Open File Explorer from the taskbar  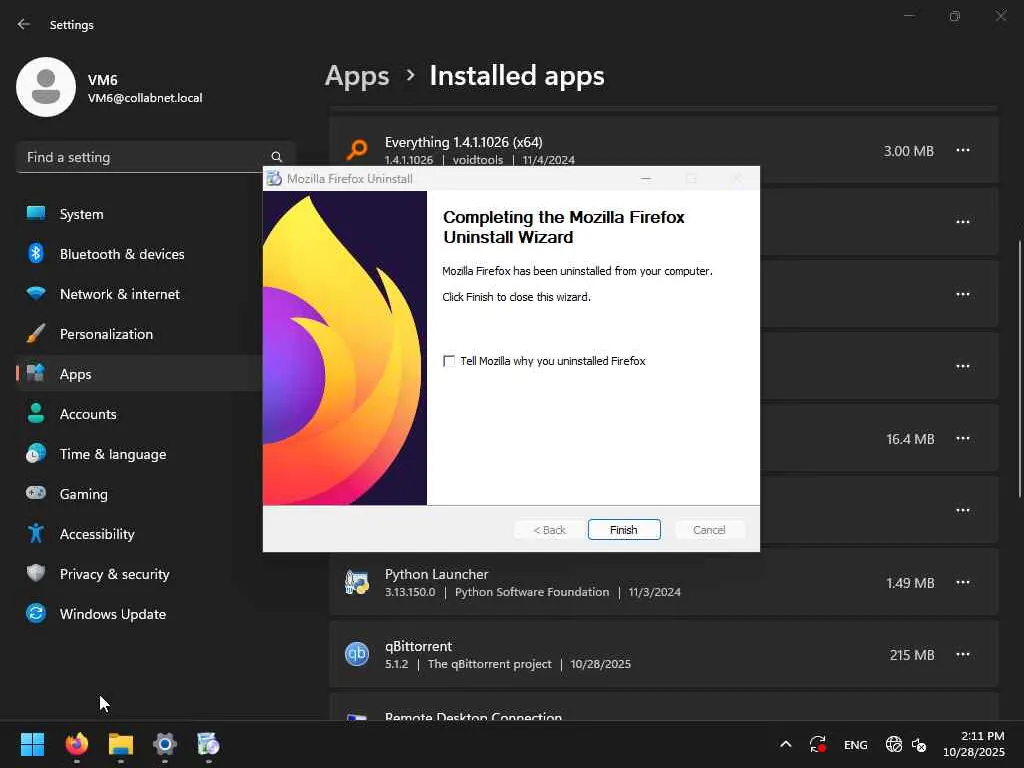tap(121, 744)
